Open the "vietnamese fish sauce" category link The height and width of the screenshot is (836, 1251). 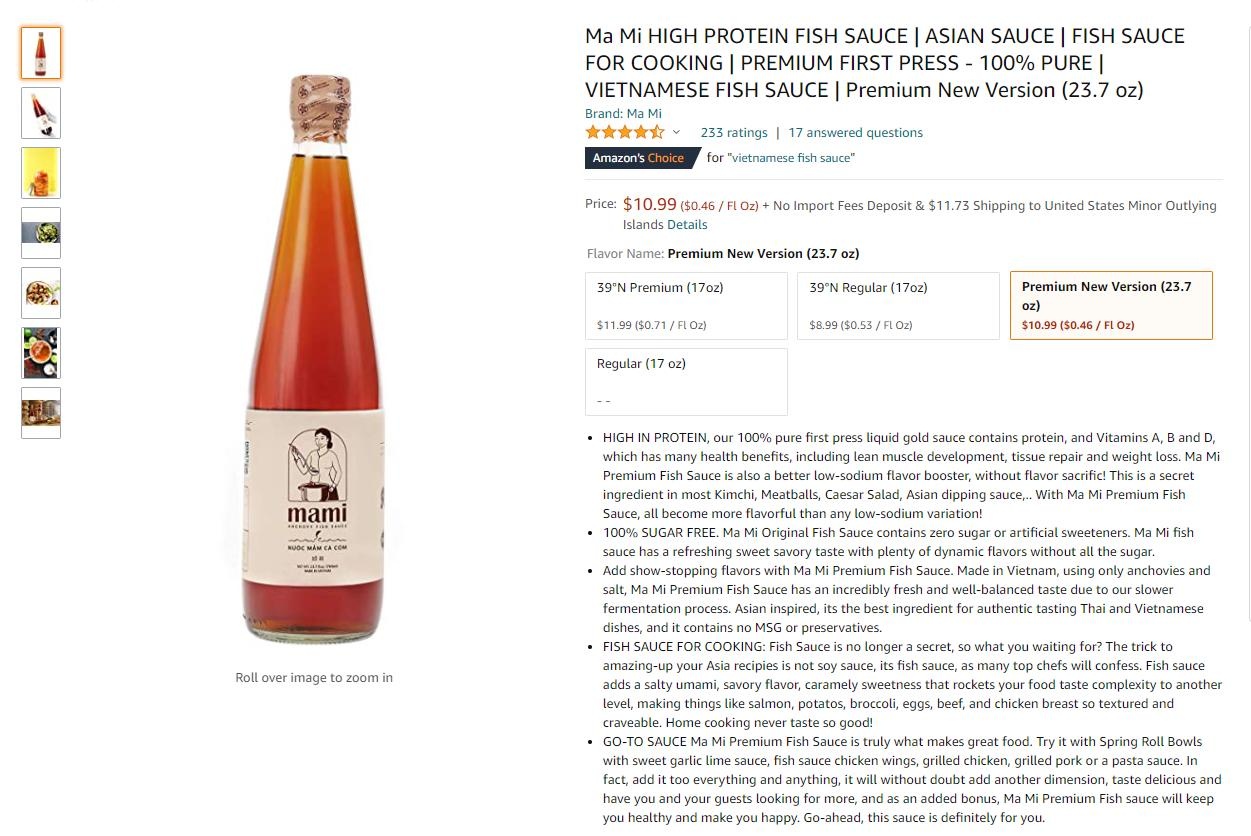[x=791, y=158]
